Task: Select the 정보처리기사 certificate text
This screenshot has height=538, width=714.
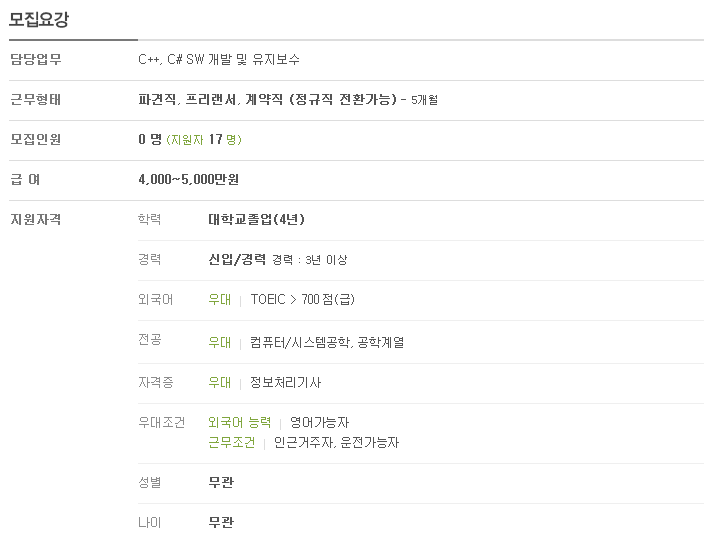Action: [286, 383]
